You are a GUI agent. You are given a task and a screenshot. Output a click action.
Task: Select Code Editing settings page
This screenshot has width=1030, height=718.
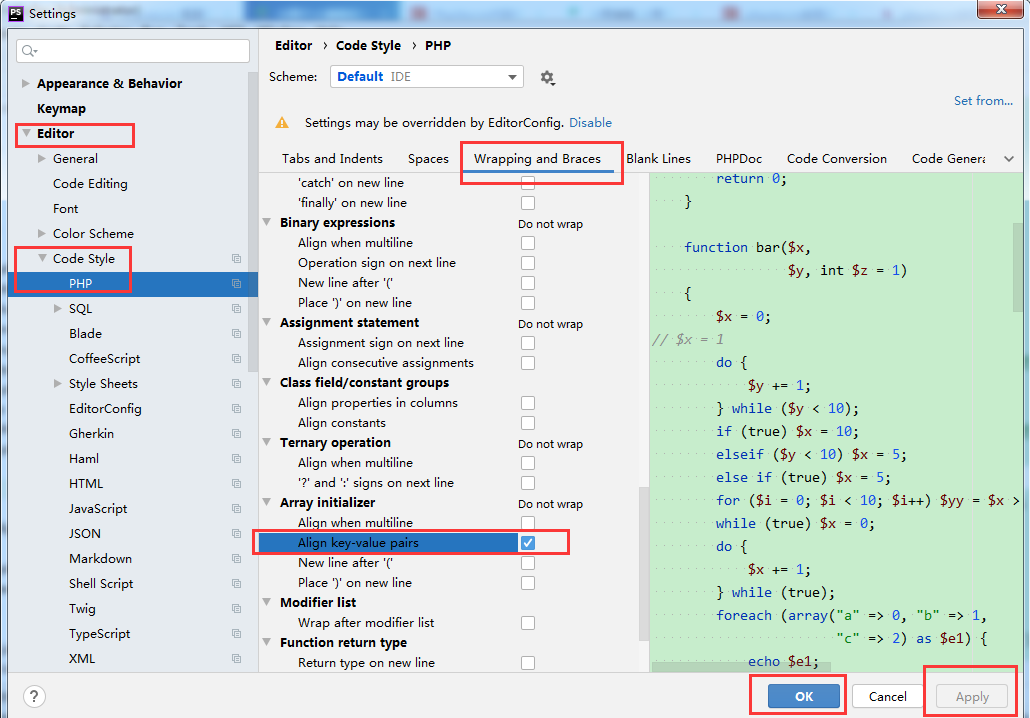tap(90, 183)
